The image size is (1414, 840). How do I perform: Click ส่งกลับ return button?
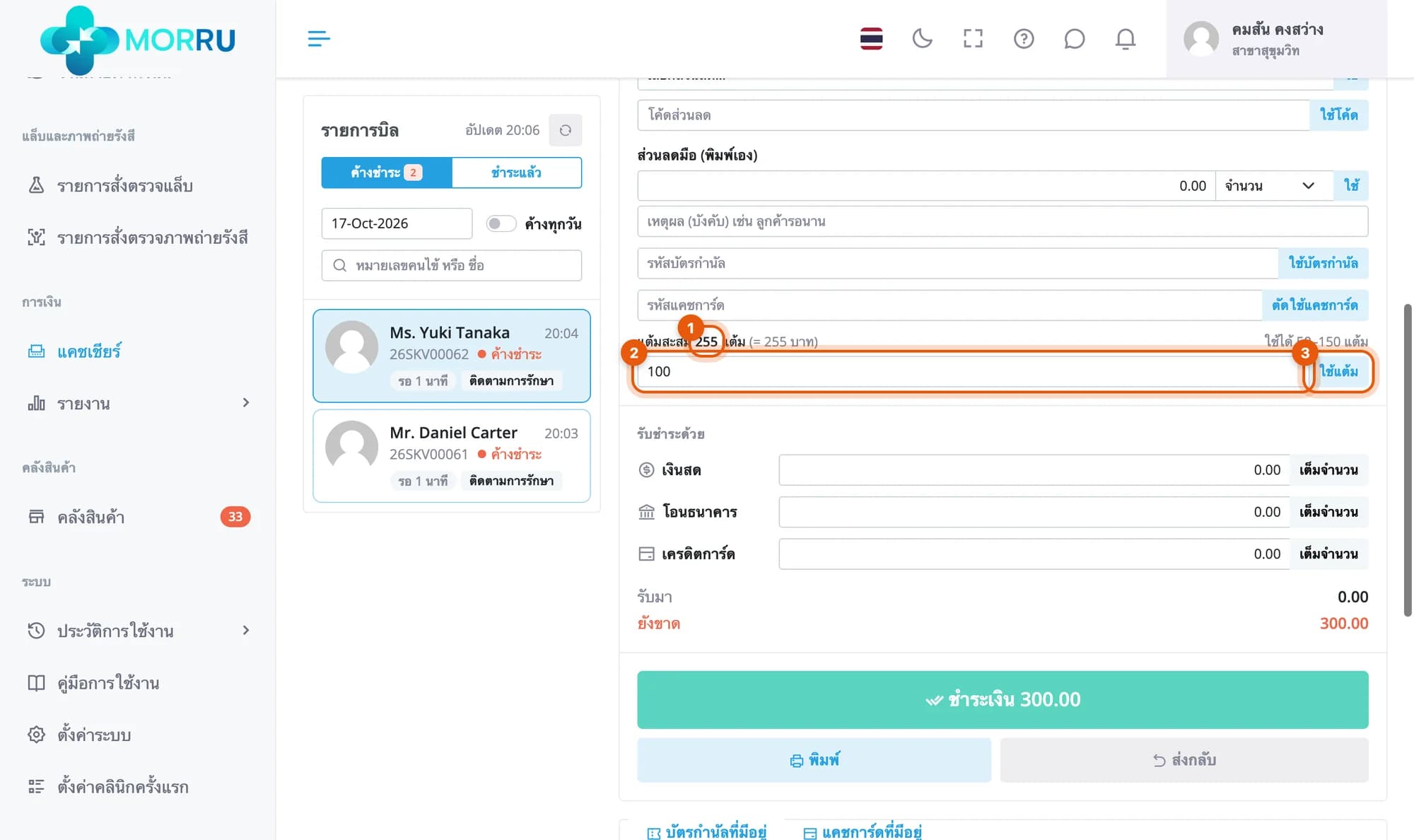[x=1184, y=760]
